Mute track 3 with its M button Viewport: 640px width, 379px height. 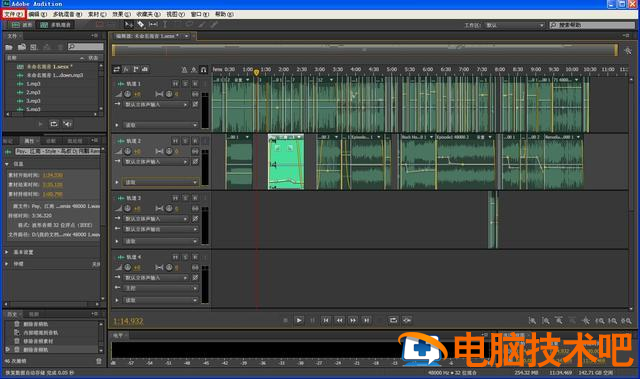tap(176, 198)
